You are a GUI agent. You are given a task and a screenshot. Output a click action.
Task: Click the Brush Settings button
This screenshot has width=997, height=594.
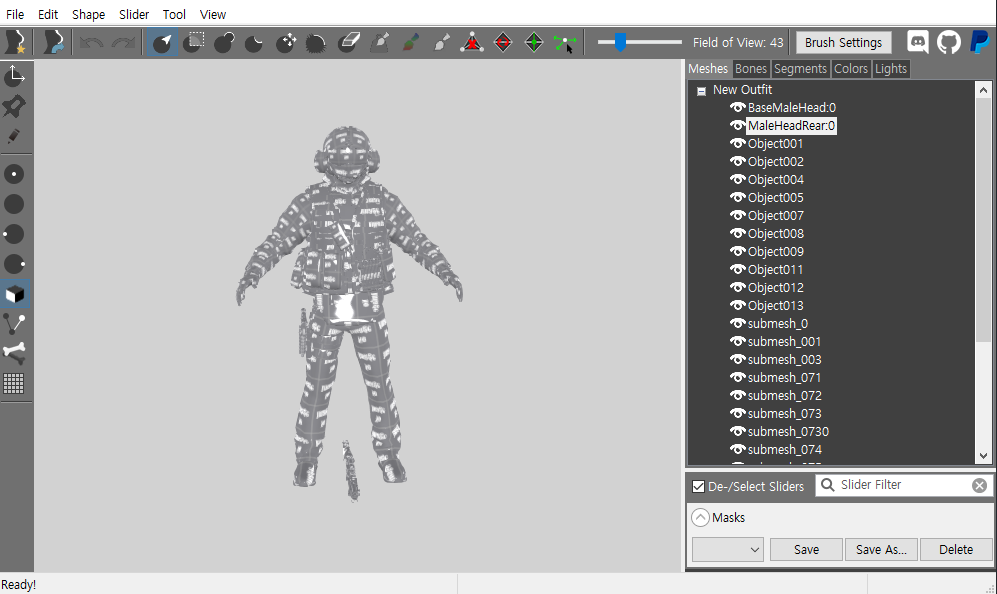click(843, 43)
